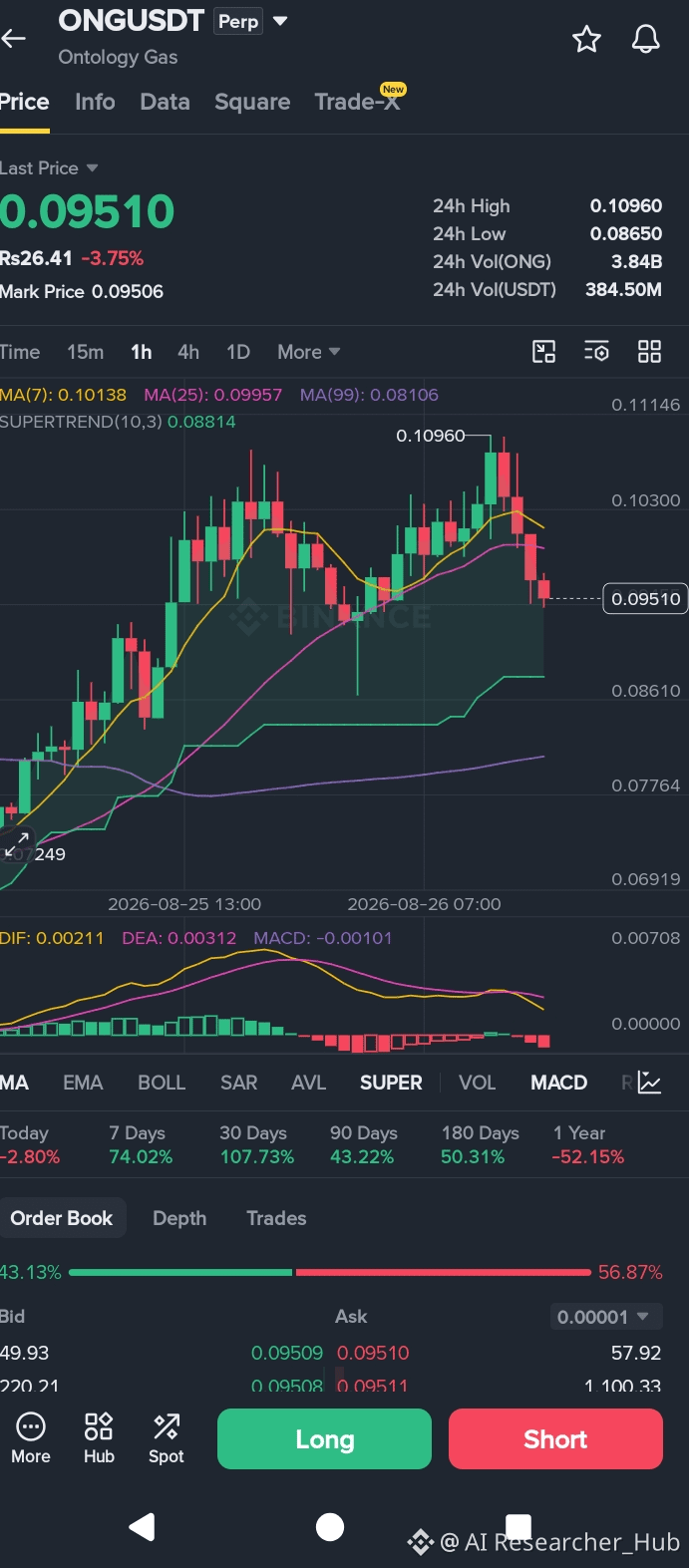This screenshot has height=1568, width=689.
Task: Open the indicator chart settings icon beside MACD
Action: coord(649,1083)
